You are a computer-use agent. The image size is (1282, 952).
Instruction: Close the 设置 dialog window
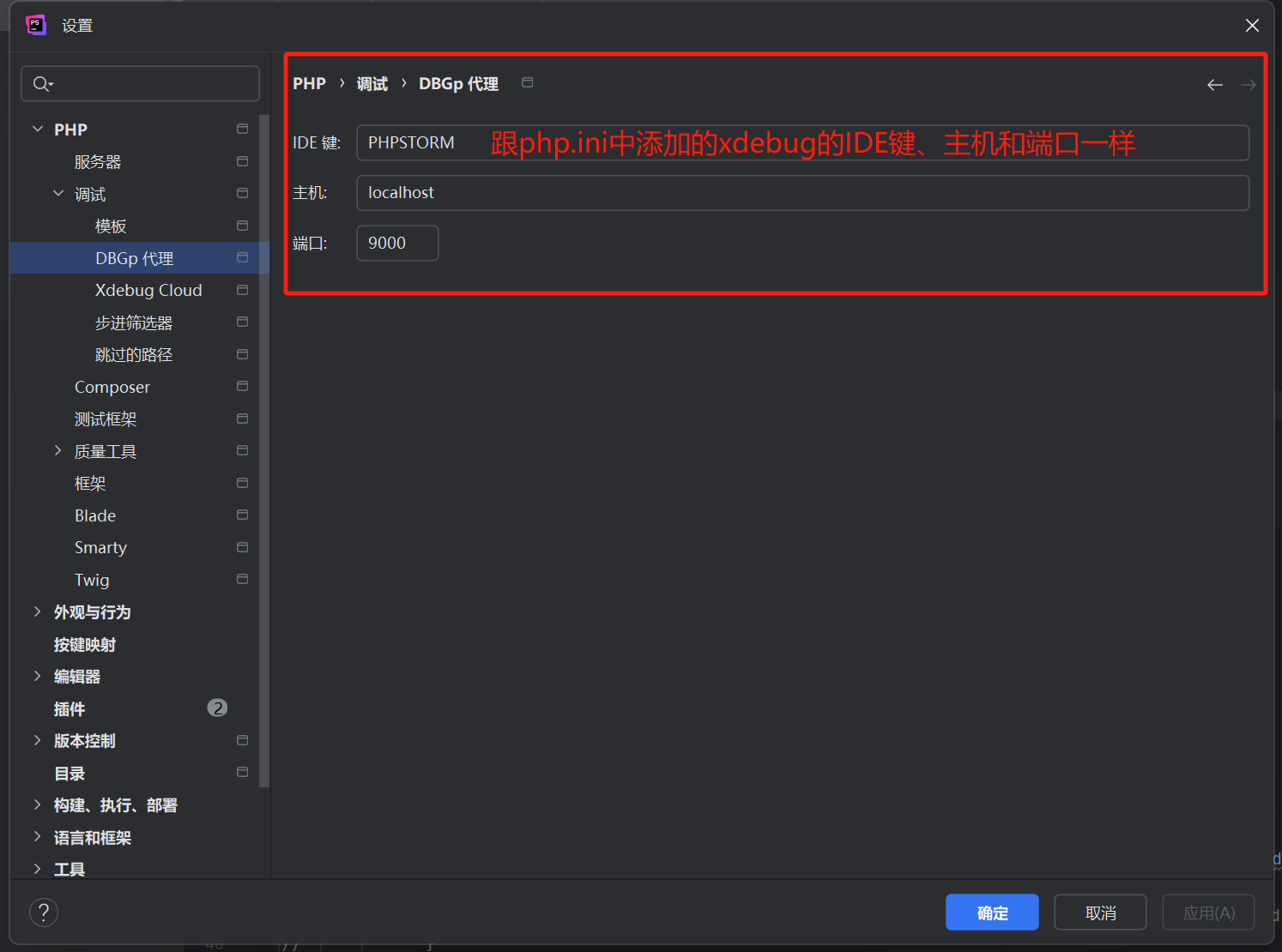(1252, 26)
